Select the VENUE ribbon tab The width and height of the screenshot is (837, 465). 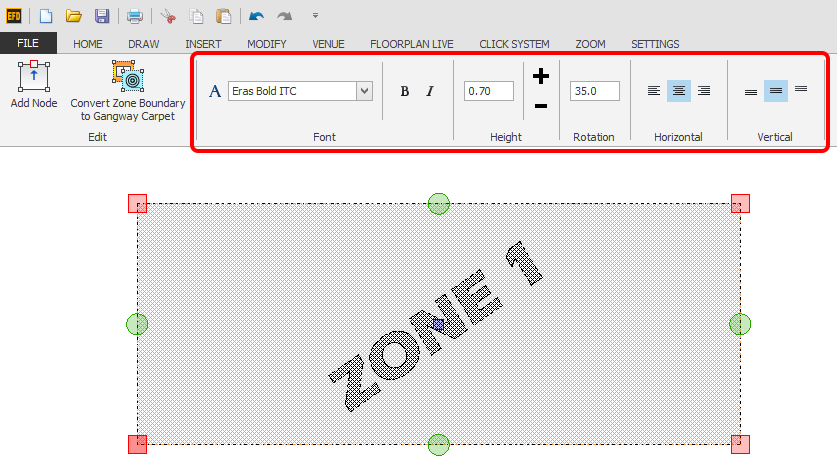pos(328,44)
